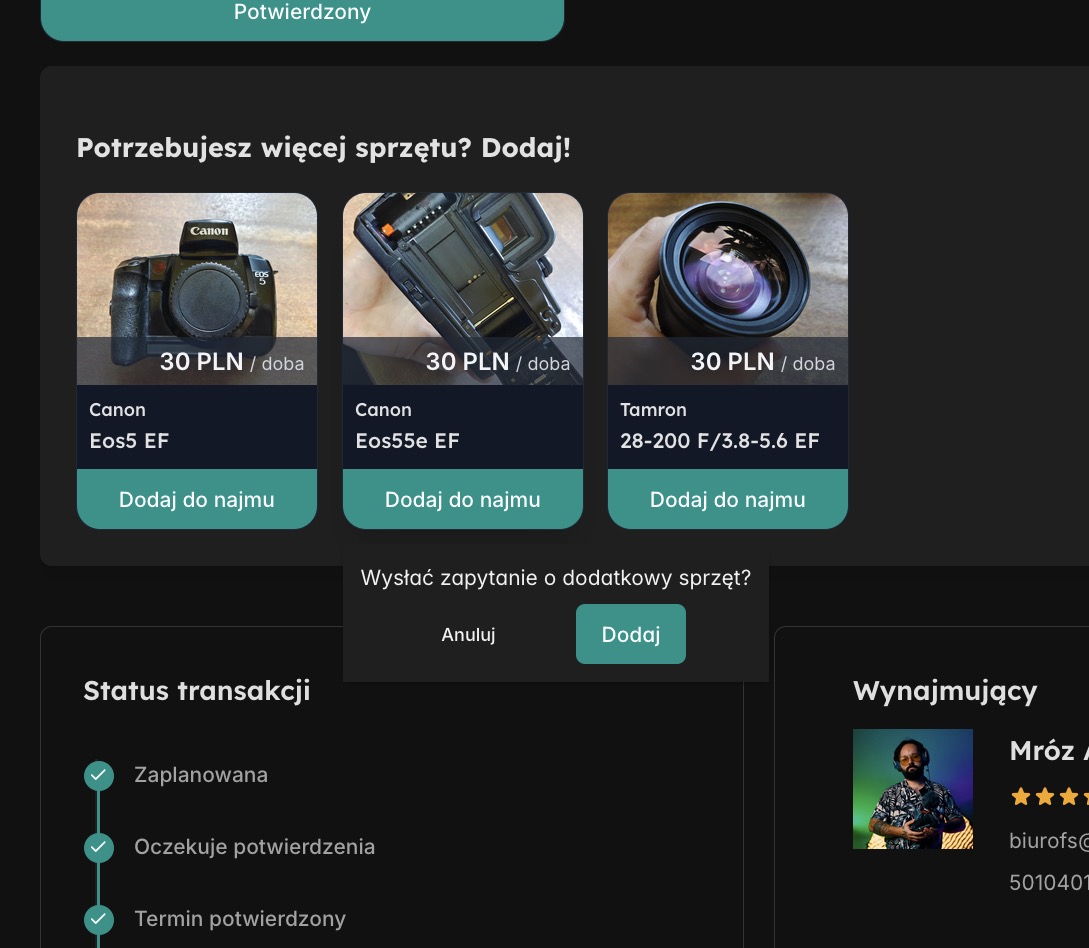
Task: Click the Termin potwierdzony checkmark icon
Action: click(x=98, y=919)
